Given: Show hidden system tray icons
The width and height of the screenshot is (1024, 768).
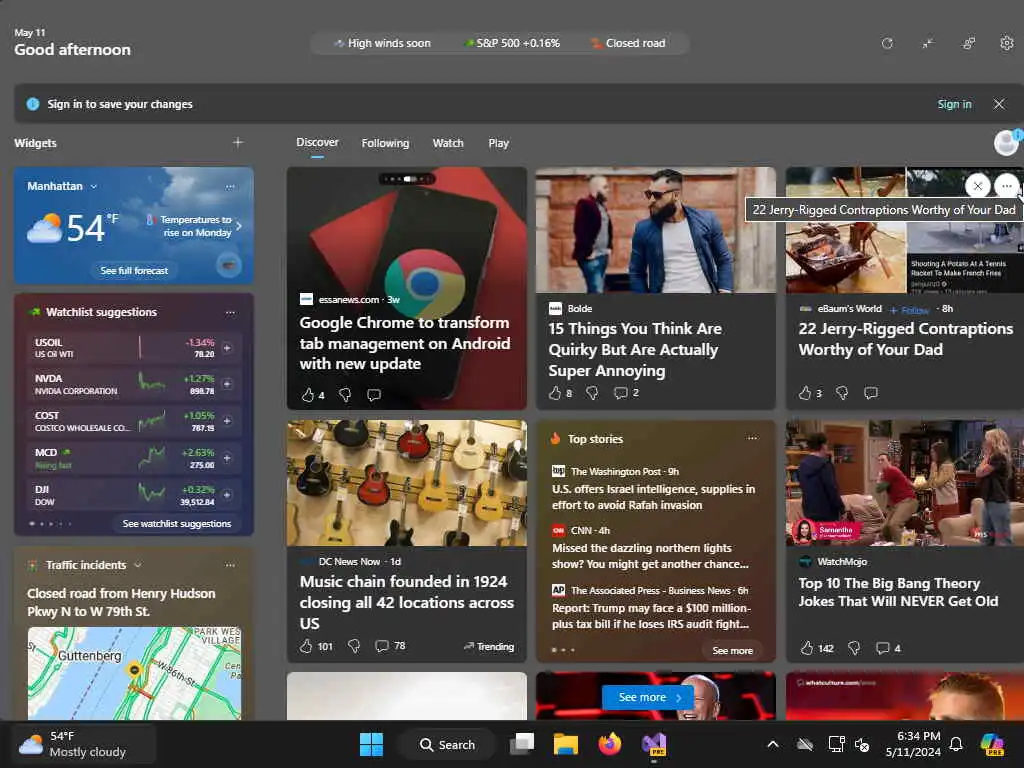Looking at the screenshot, I should pyautogui.click(x=773, y=744).
